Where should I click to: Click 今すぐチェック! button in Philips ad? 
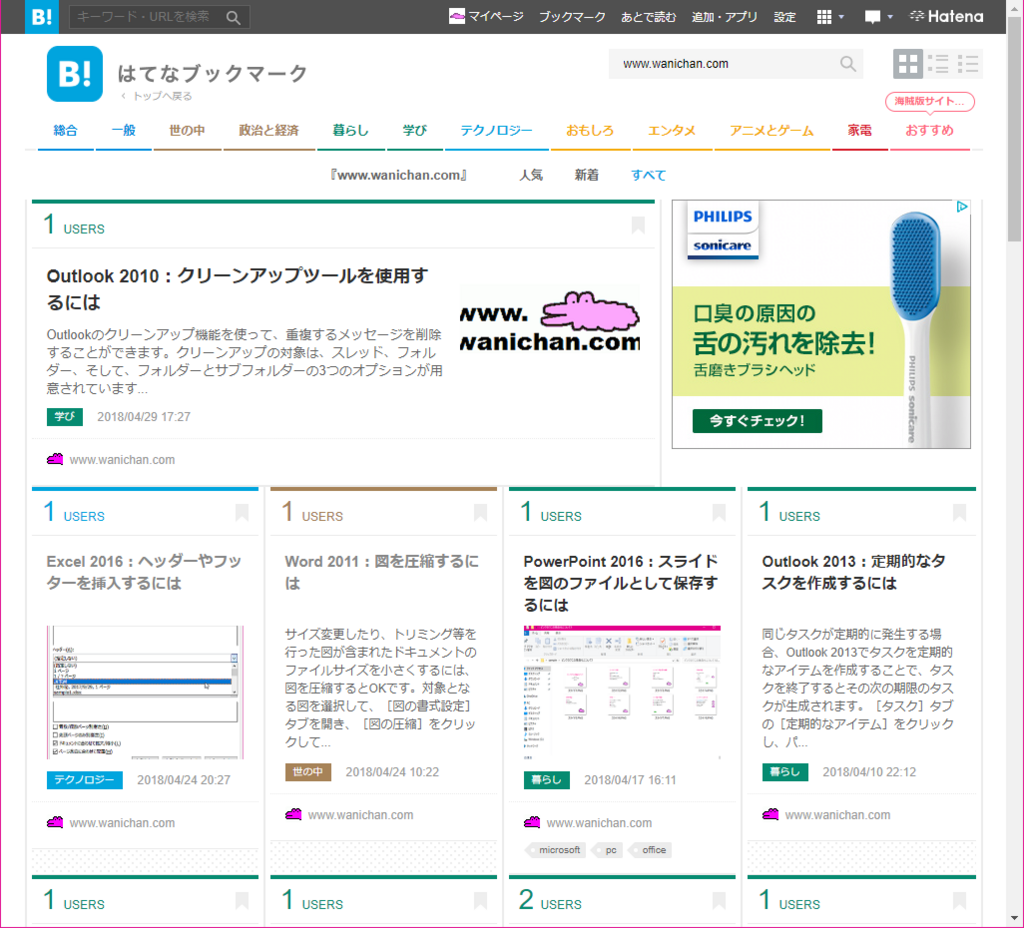(x=757, y=421)
